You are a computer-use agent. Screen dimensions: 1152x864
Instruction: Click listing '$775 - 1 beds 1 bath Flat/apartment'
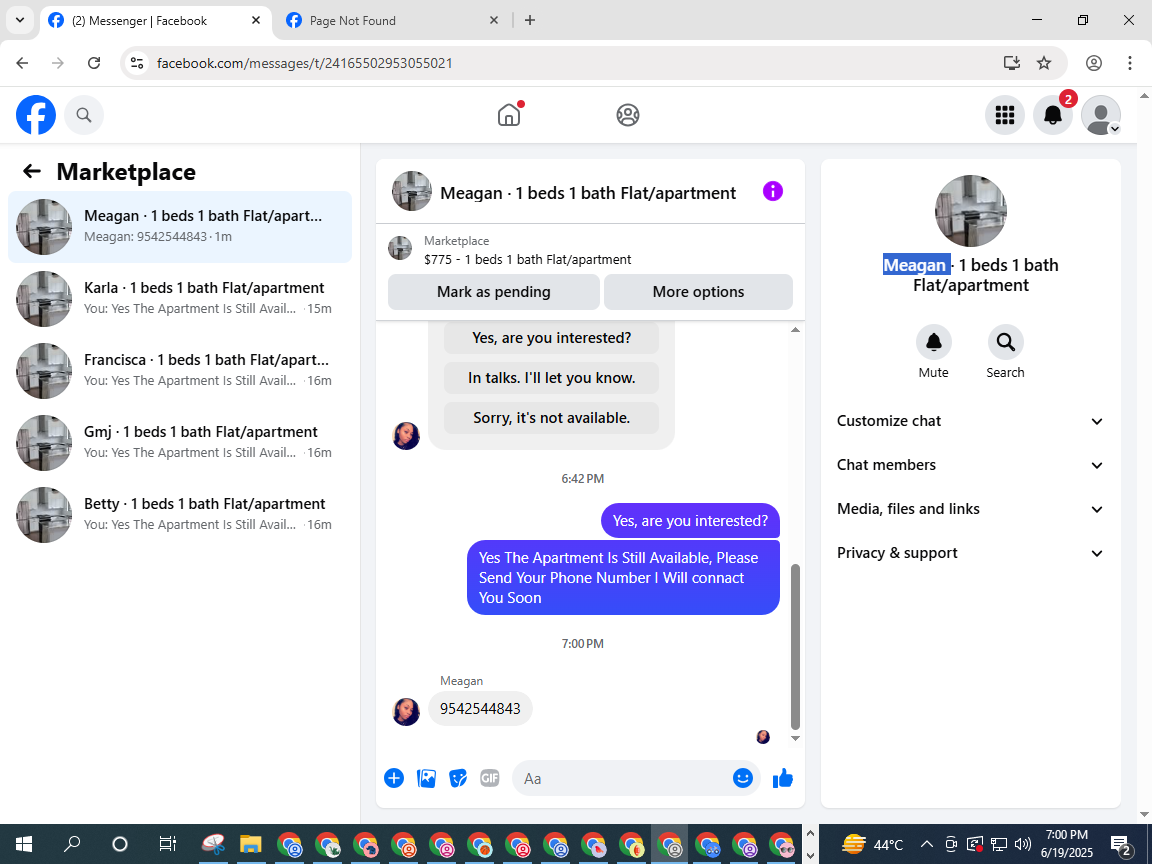(527, 259)
